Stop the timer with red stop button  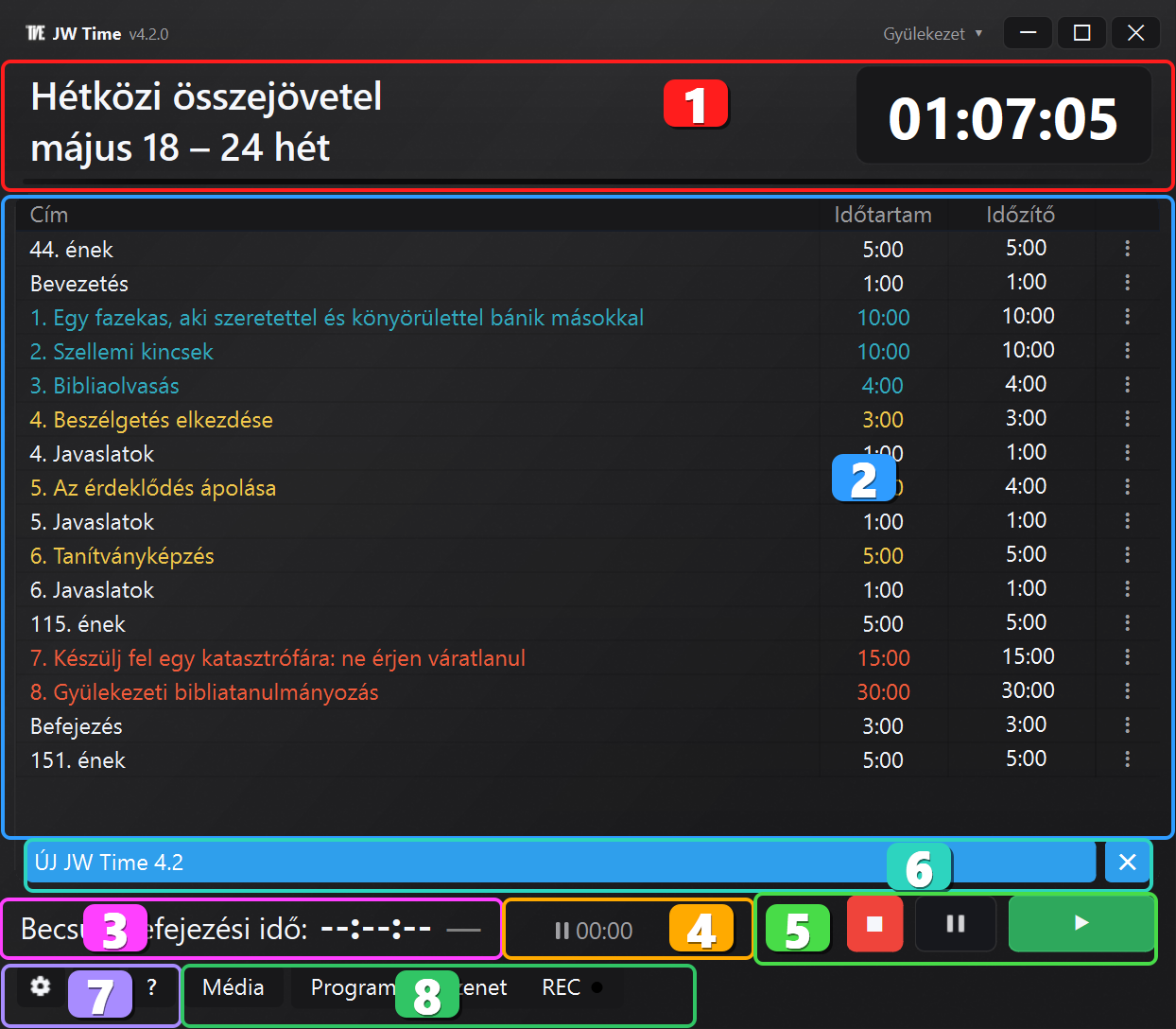click(874, 923)
